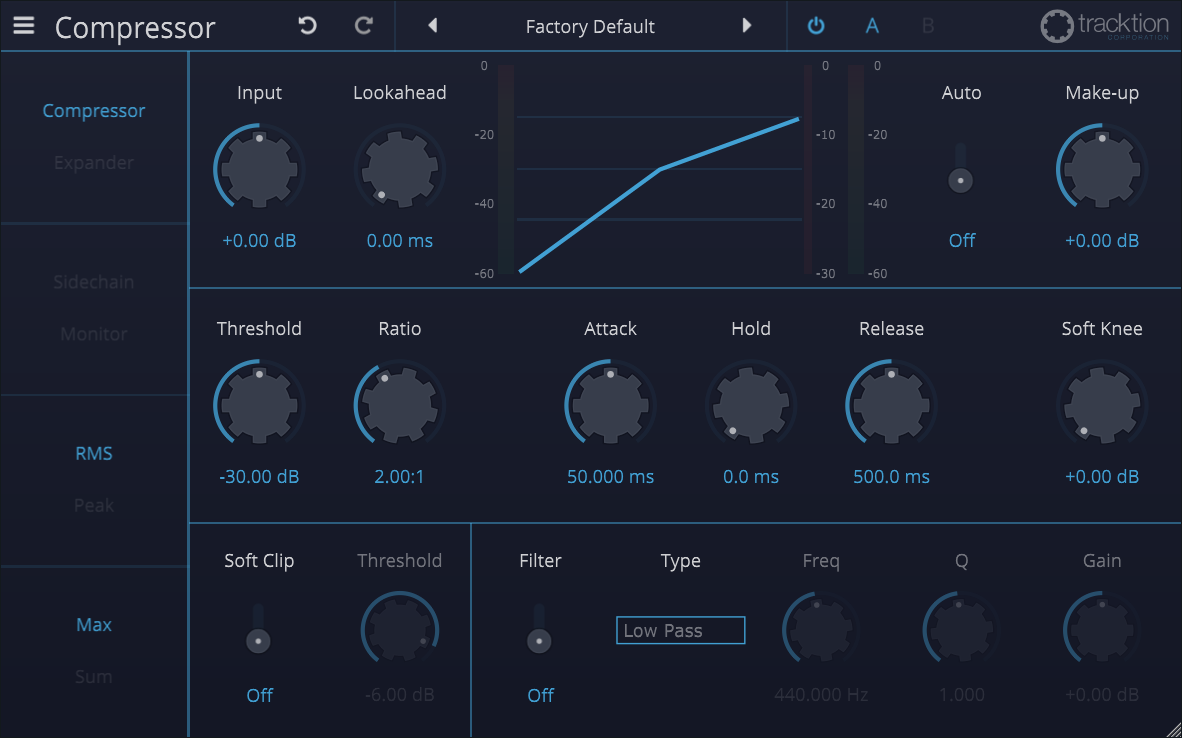
Task: Open the Low Pass filter type dropdown
Action: pos(680,631)
